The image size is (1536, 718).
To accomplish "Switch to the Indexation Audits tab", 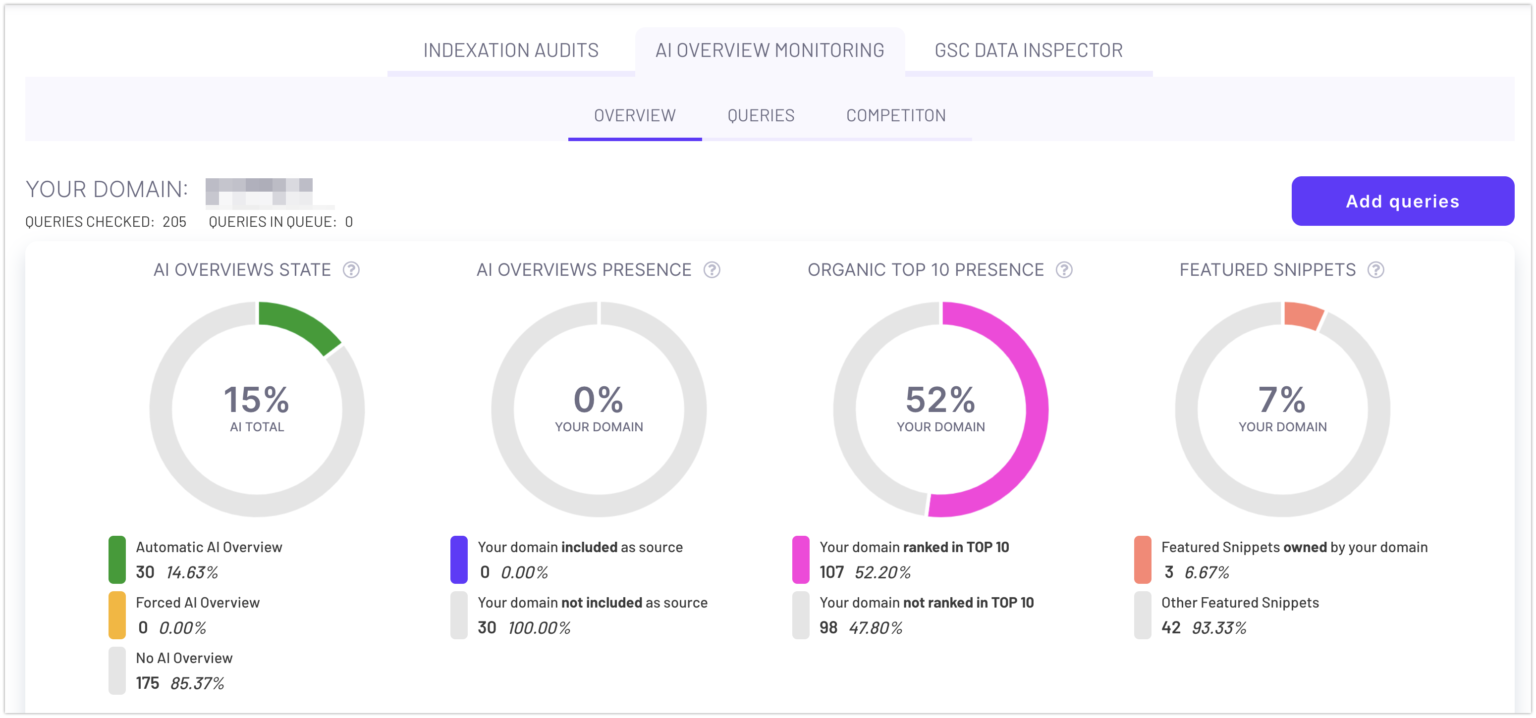I will tap(511, 50).
